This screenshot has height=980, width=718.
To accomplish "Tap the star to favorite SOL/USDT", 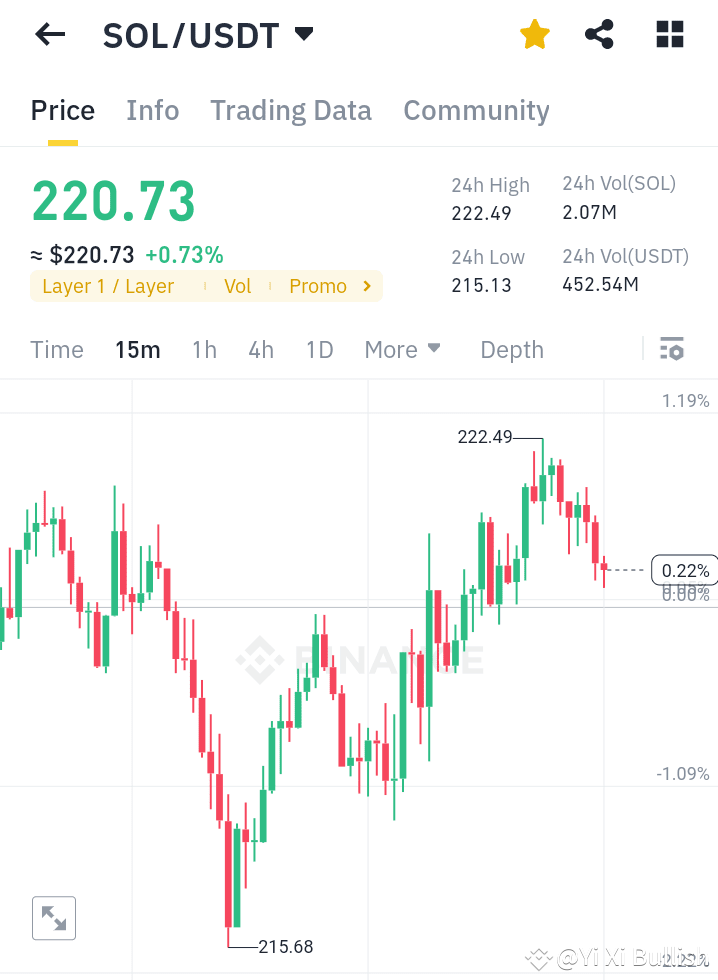I will (x=535, y=34).
